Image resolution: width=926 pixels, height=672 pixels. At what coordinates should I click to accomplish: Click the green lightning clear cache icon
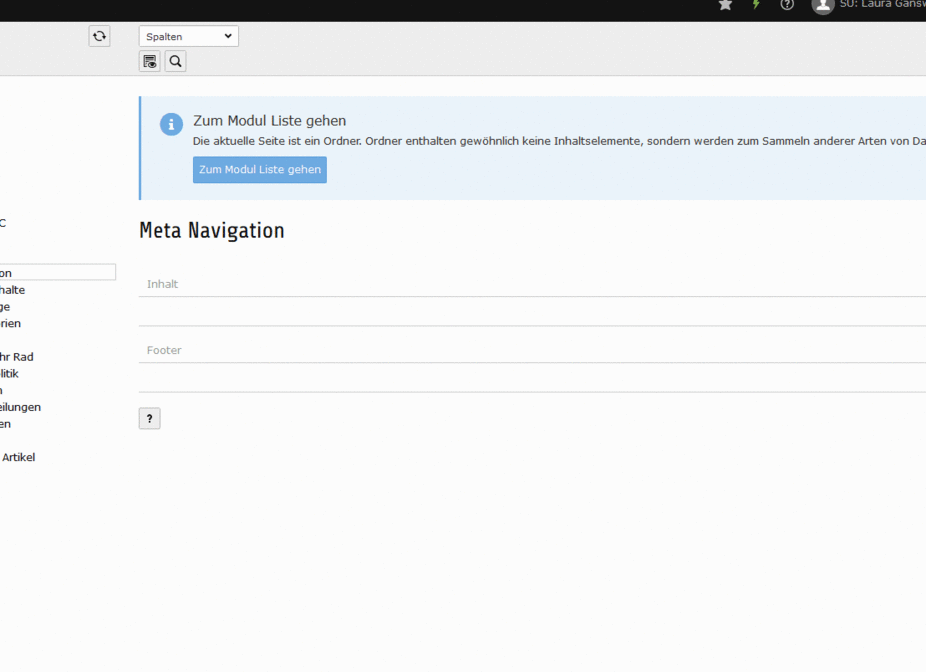756,5
